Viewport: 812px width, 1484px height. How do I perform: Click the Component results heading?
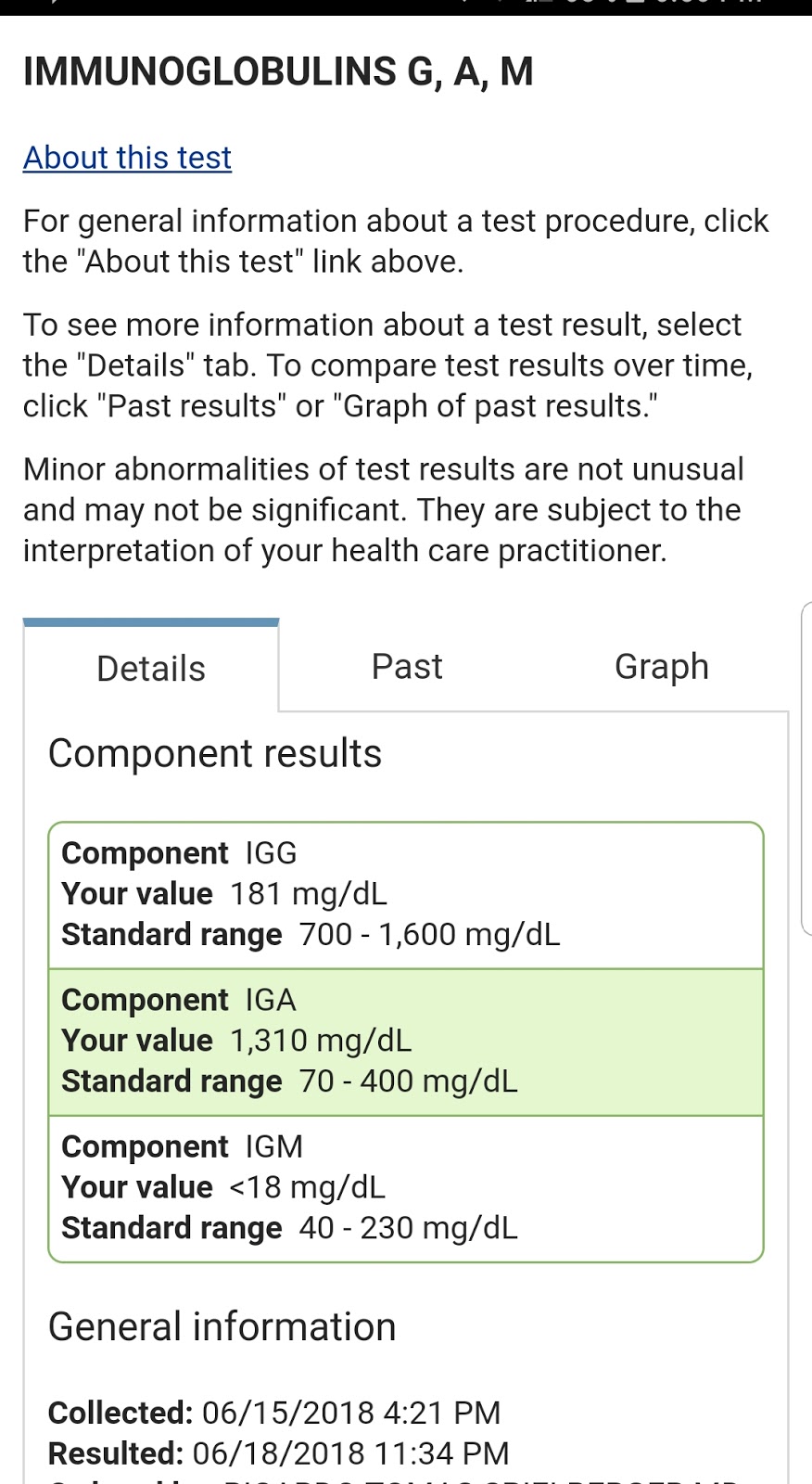click(x=214, y=753)
